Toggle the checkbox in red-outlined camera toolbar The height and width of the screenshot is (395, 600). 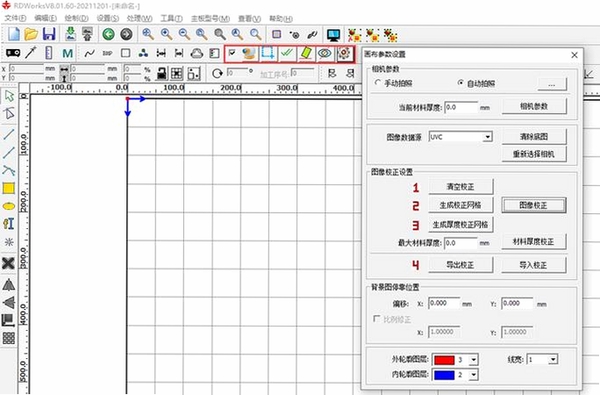(x=232, y=52)
